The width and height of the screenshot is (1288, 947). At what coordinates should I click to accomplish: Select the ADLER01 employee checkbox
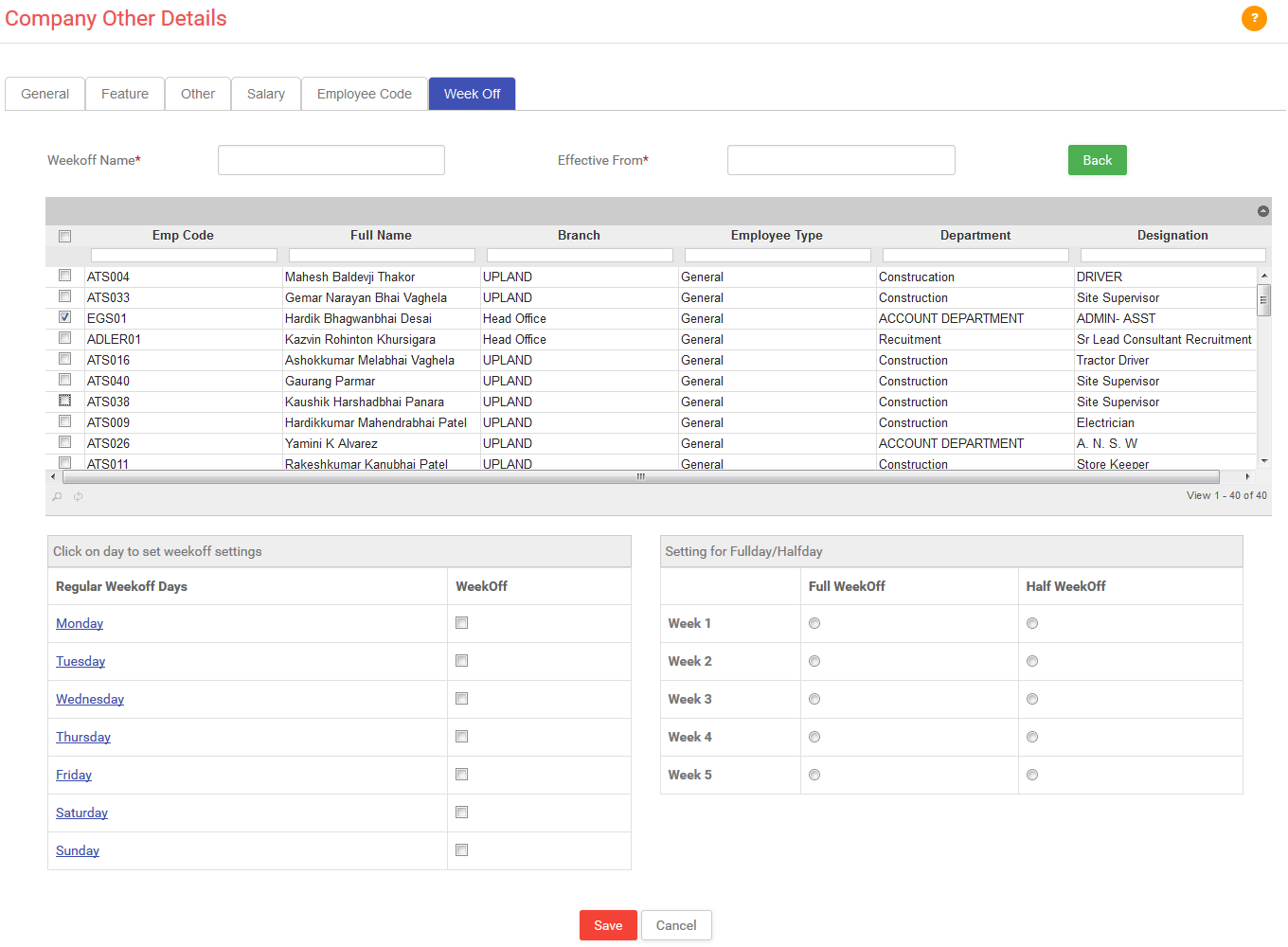pos(64,338)
